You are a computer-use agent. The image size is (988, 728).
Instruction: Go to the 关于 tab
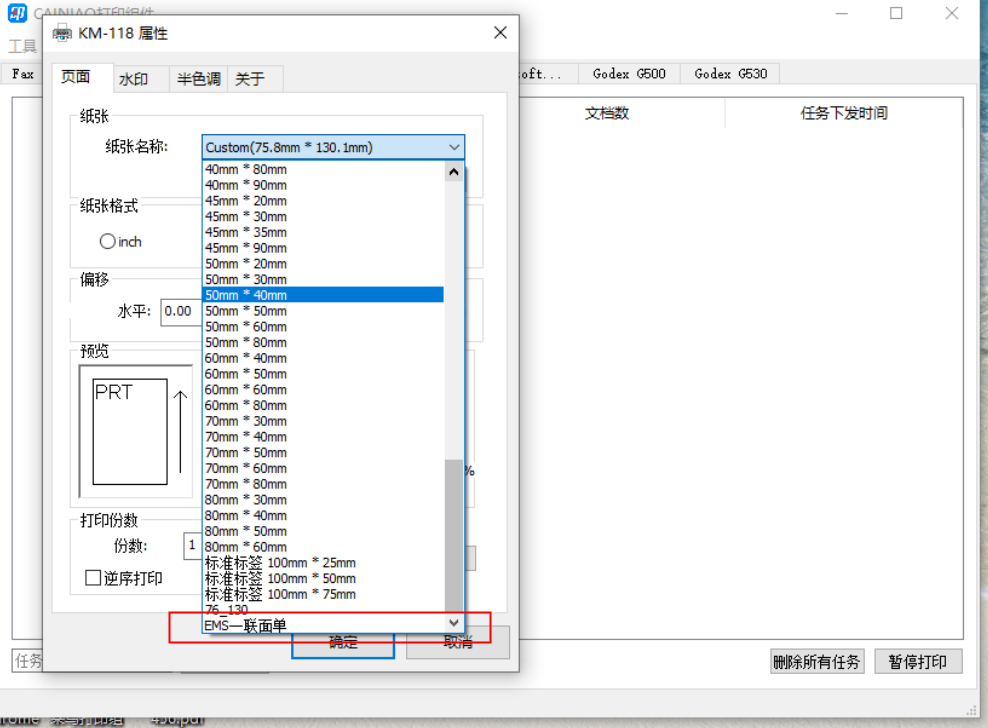[250, 79]
